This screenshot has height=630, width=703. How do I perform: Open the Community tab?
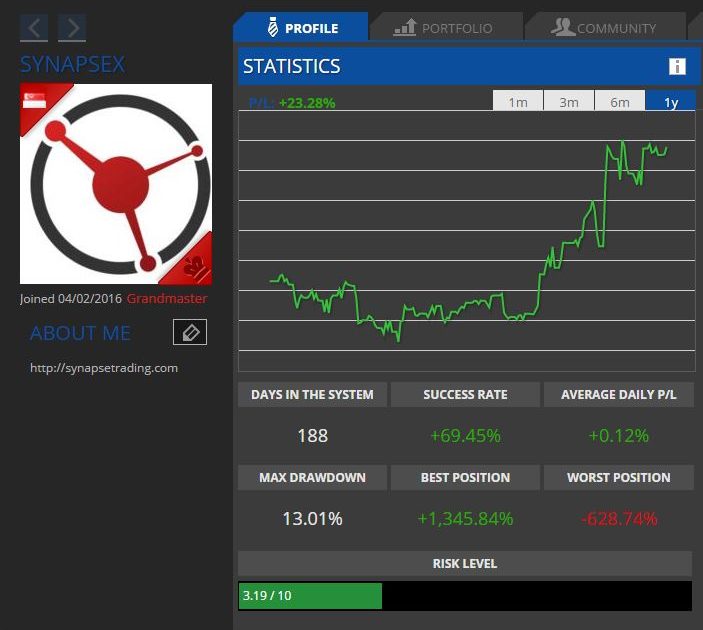[604, 28]
